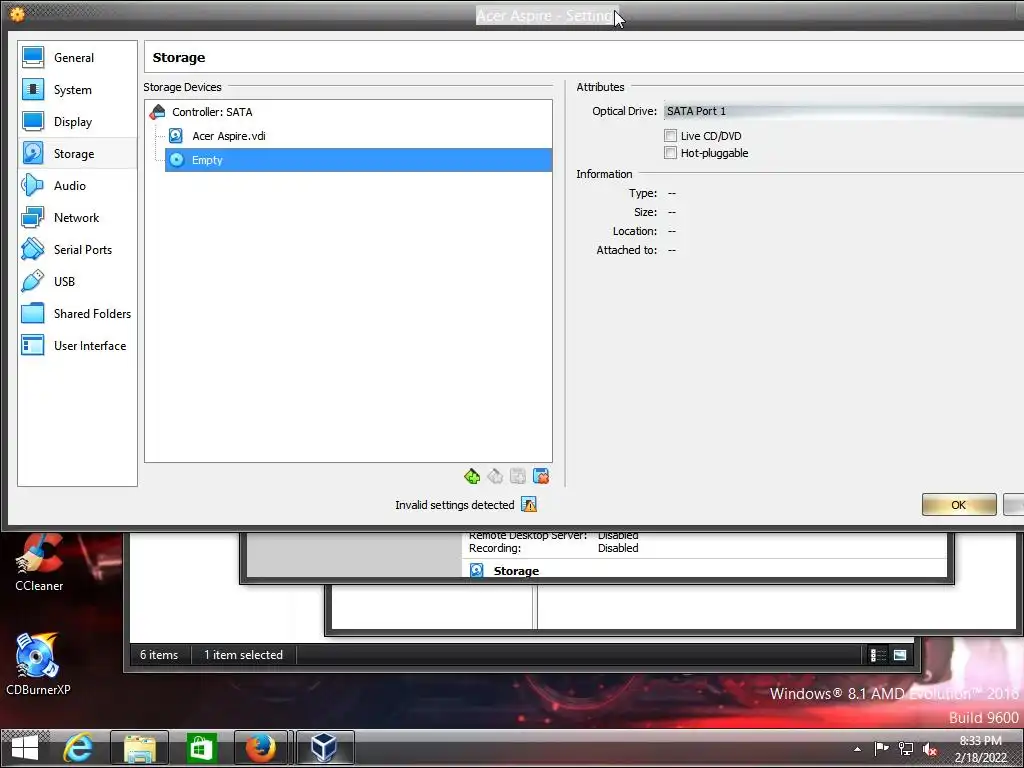The image size is (1024, 768).
Task: Click the network tray icon
Action: pos(906,748)
